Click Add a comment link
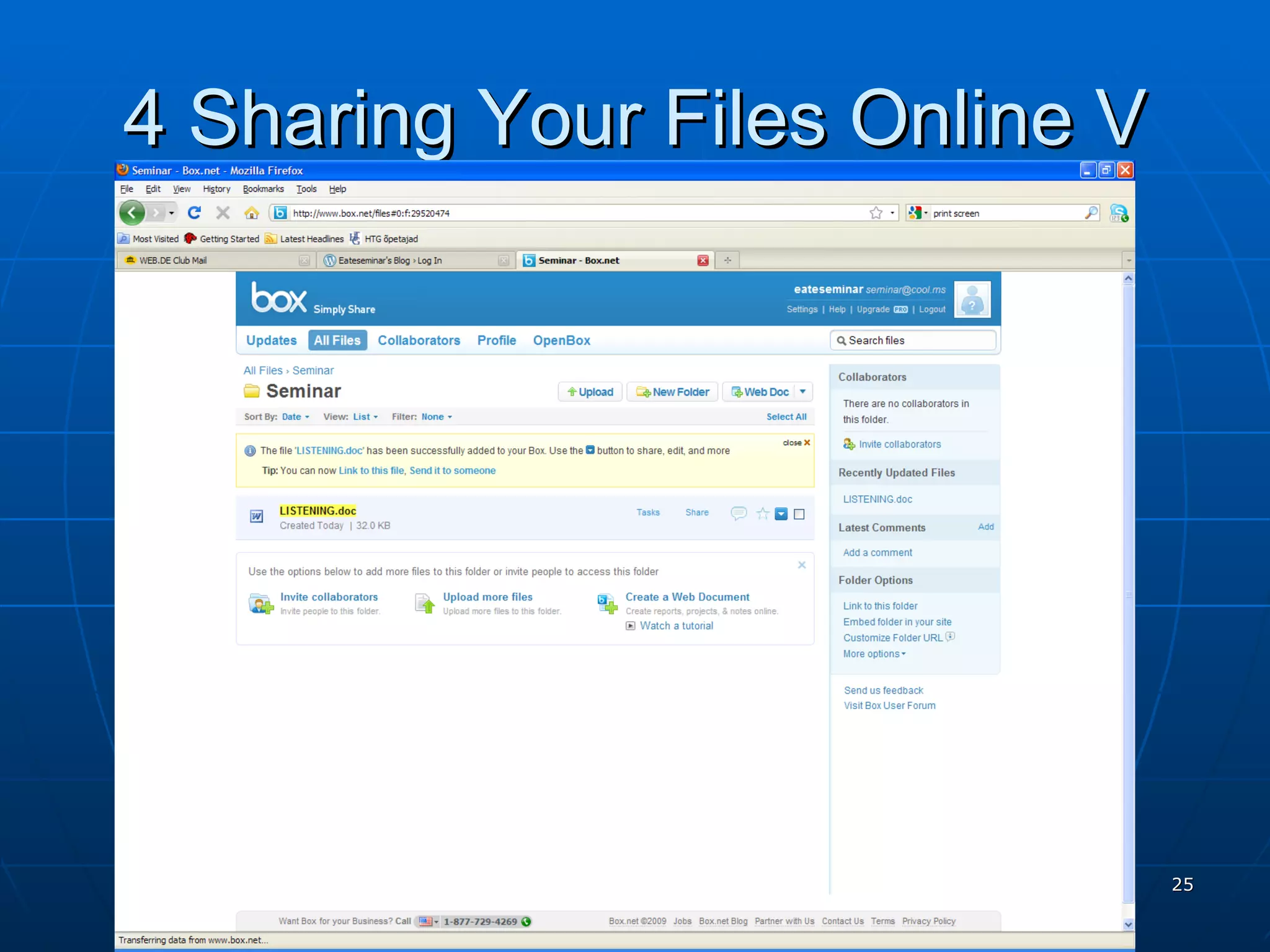 (x=877, y=553)
